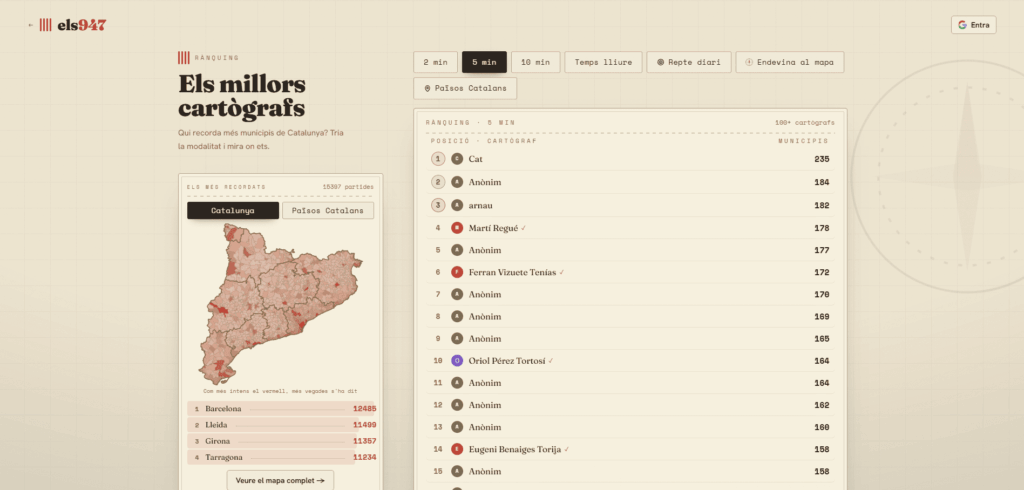Click the rank 2 medal badge
The image size is (1024, 490).
tap(438, 182)
